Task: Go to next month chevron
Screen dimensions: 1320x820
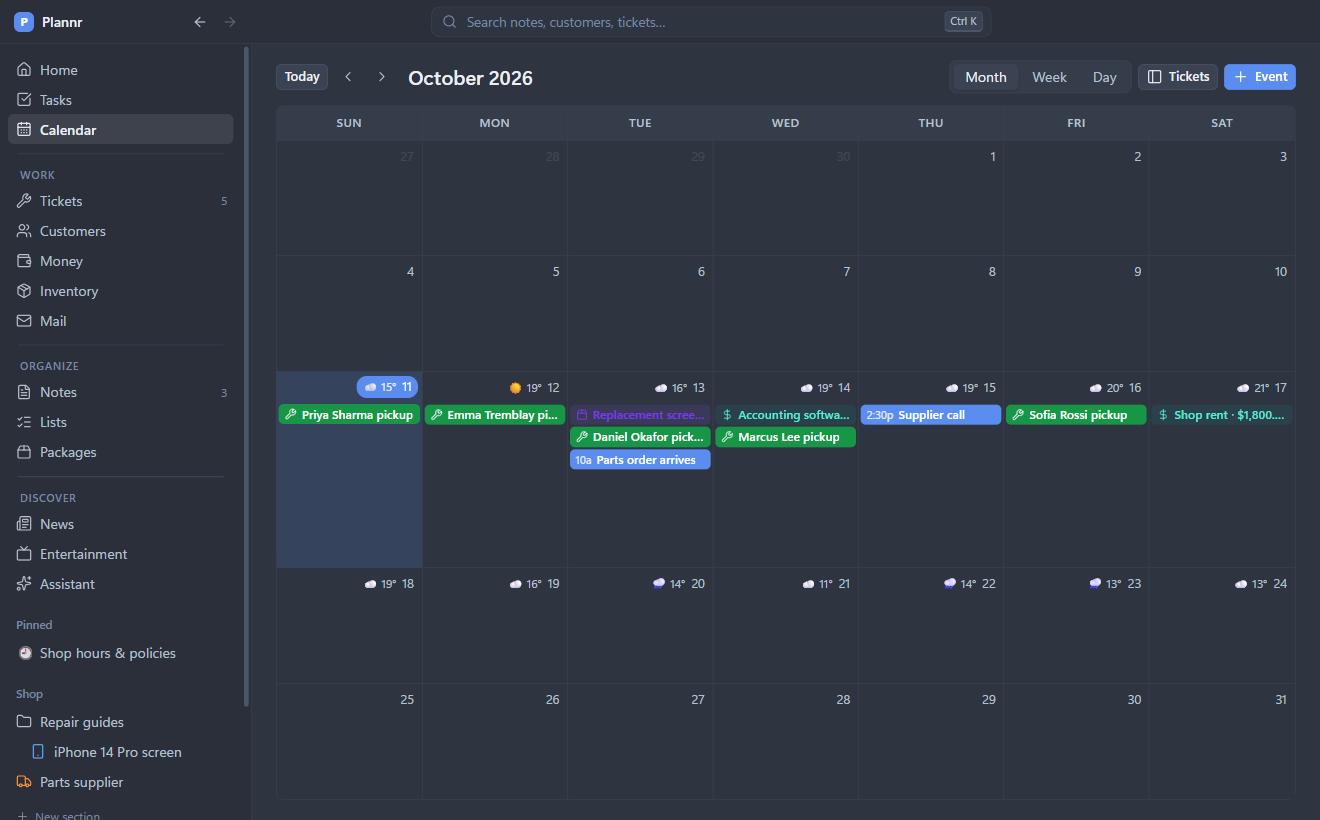Action: (x=381, y=77)
